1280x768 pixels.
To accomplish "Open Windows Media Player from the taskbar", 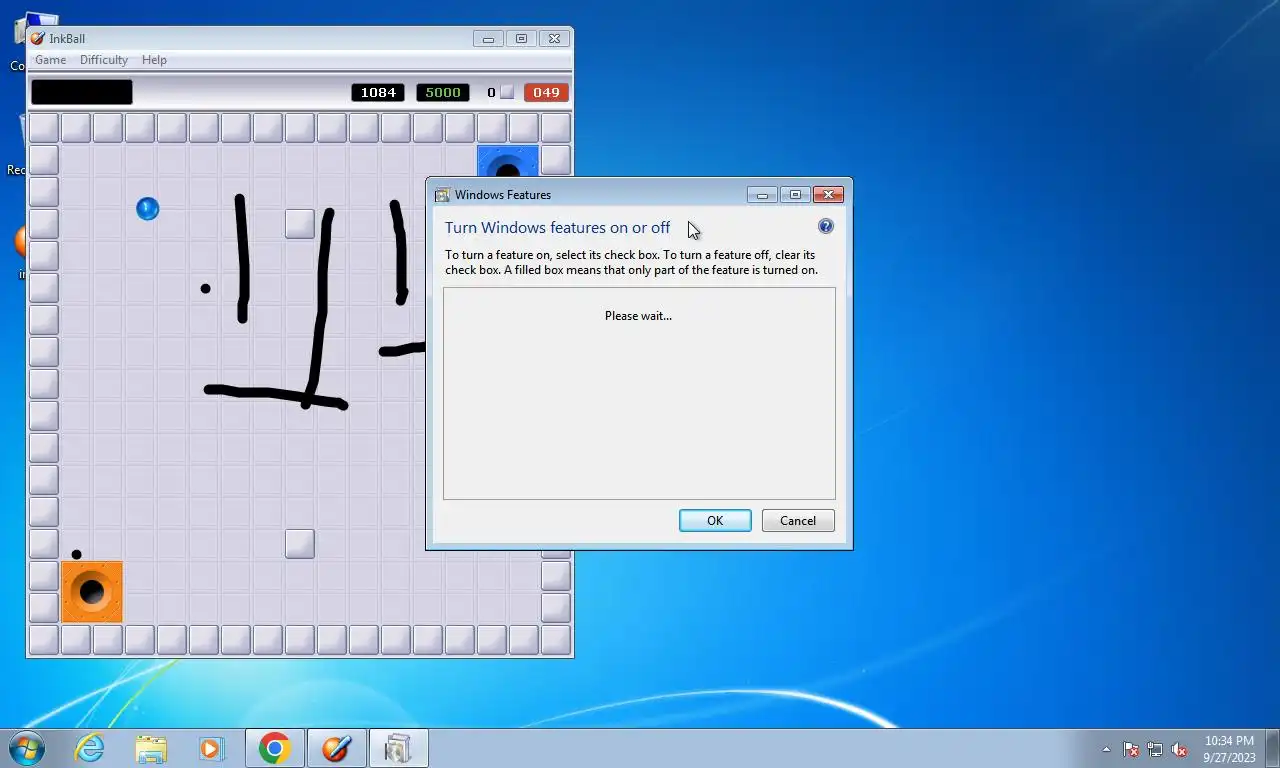I will [x=211, y=748].
